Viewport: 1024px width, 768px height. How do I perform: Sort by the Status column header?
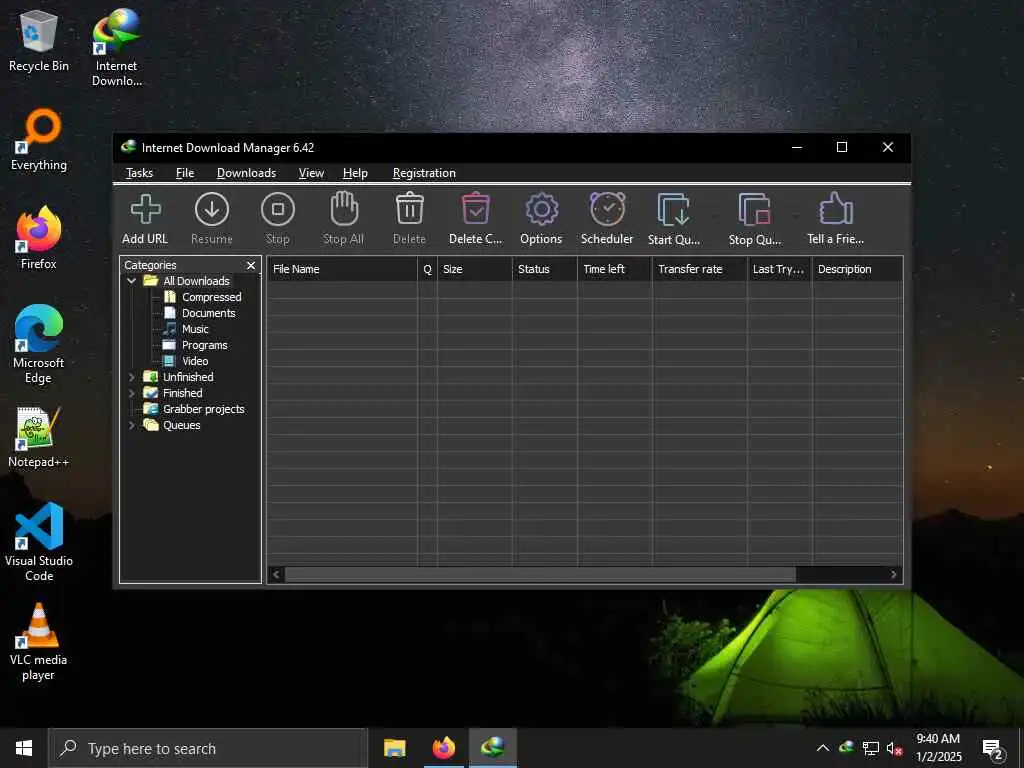click(x=544, y=269)
